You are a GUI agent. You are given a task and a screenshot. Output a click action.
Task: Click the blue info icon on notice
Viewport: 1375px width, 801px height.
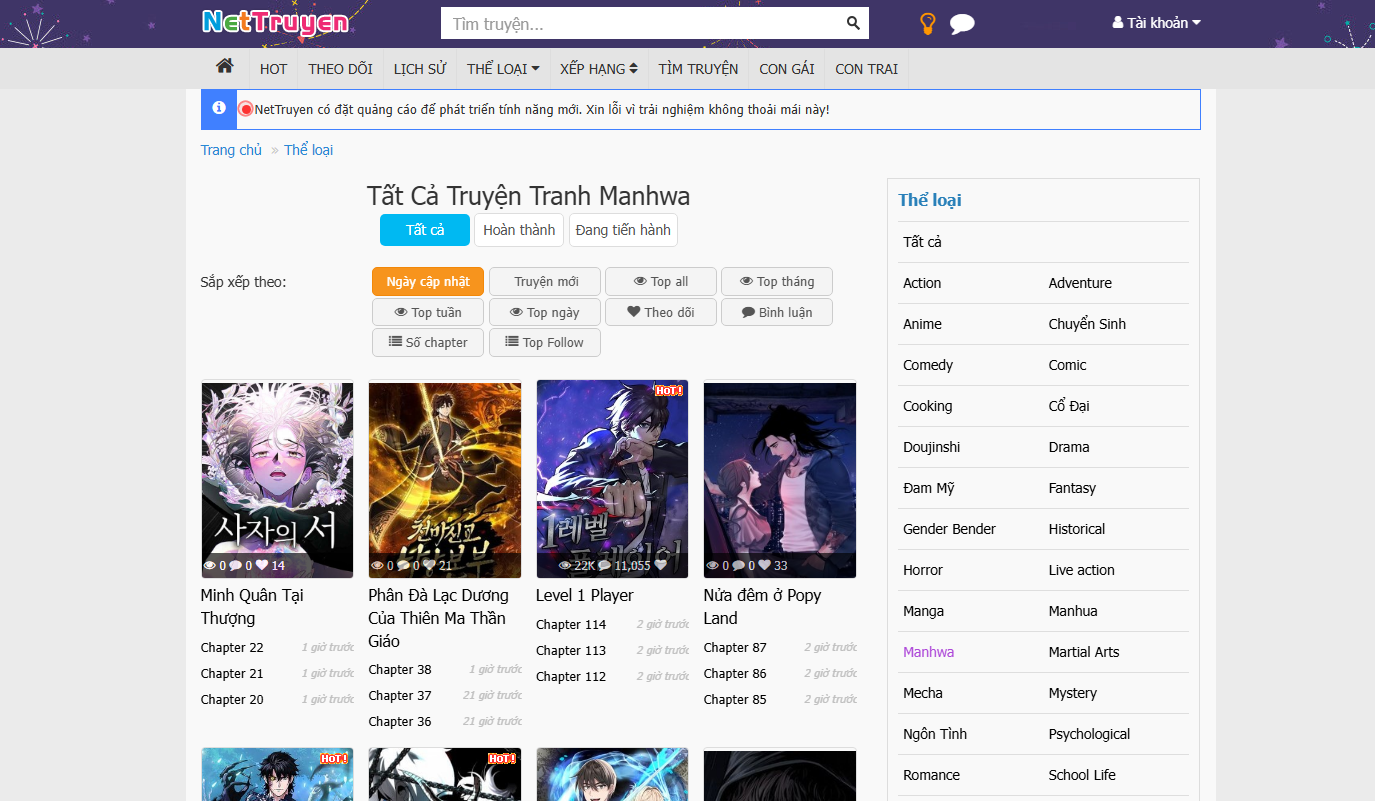pyautogui.click(x=219, y=109)
